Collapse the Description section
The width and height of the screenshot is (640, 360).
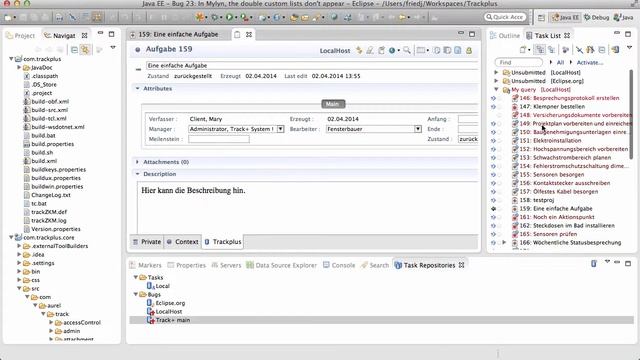coord(138,174)
